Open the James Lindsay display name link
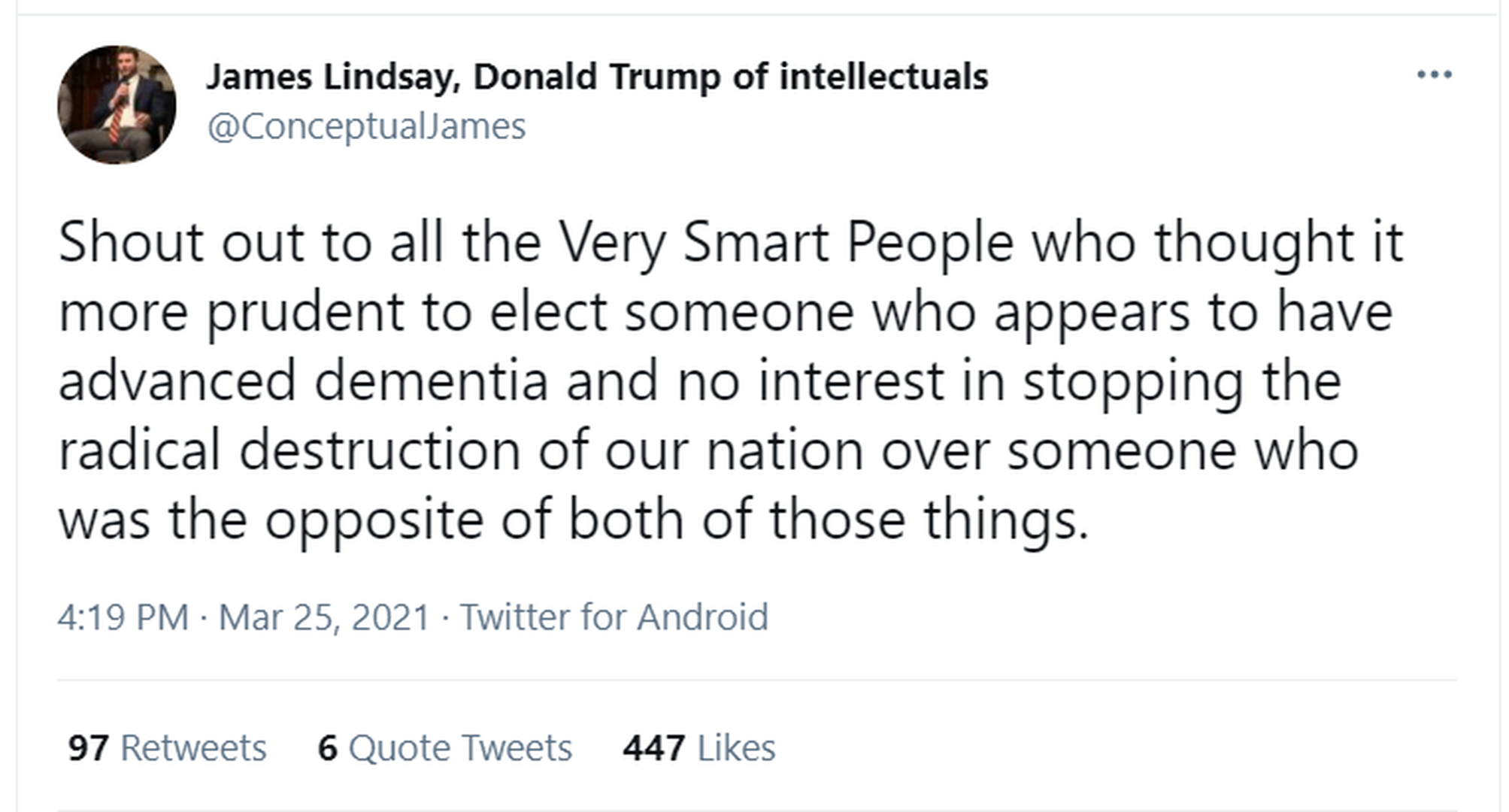Image resolution: width=1509 pixels, height=812 pixels. click(x=333, y=77)
